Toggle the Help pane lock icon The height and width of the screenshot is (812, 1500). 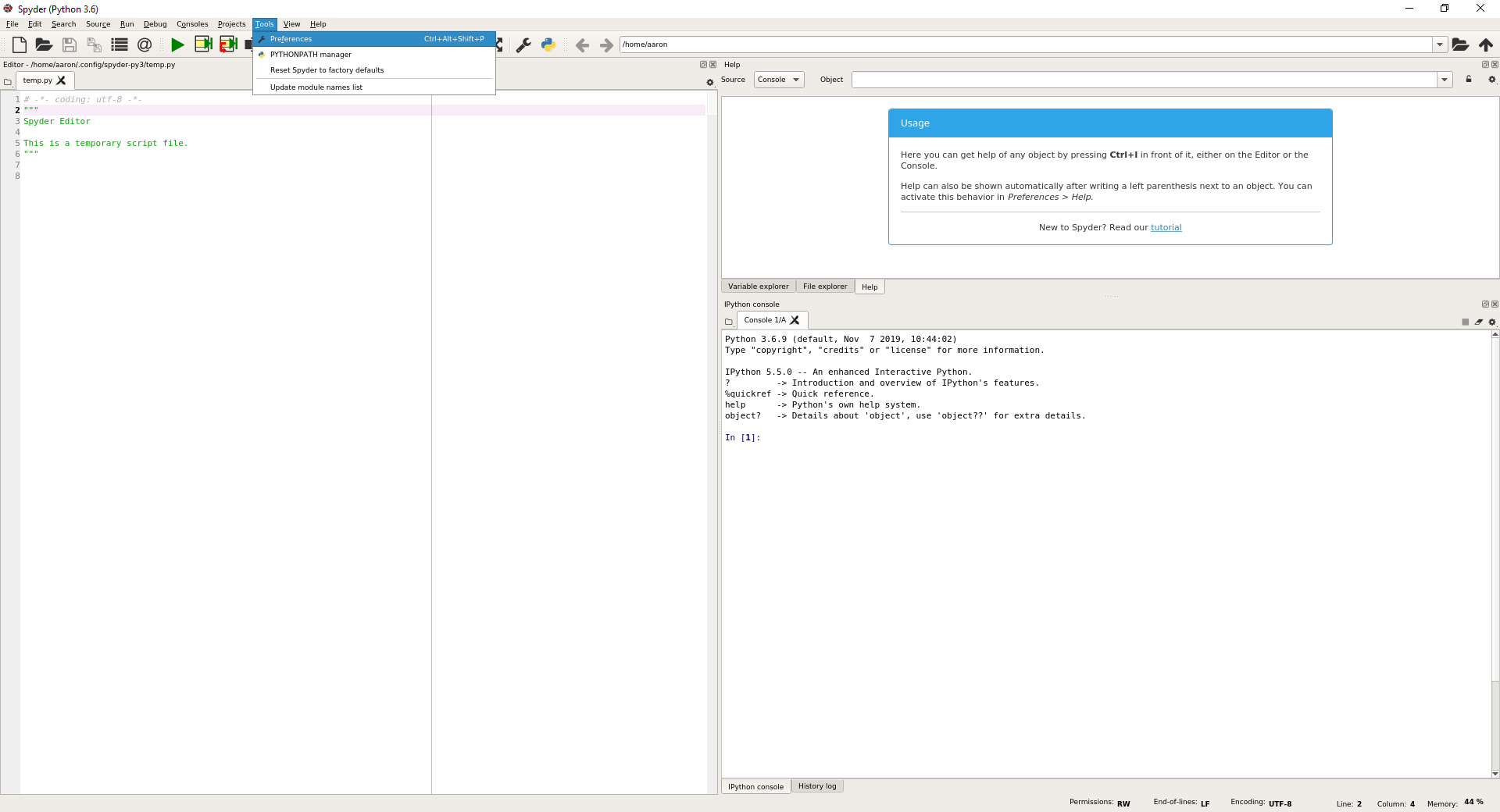1469,80
